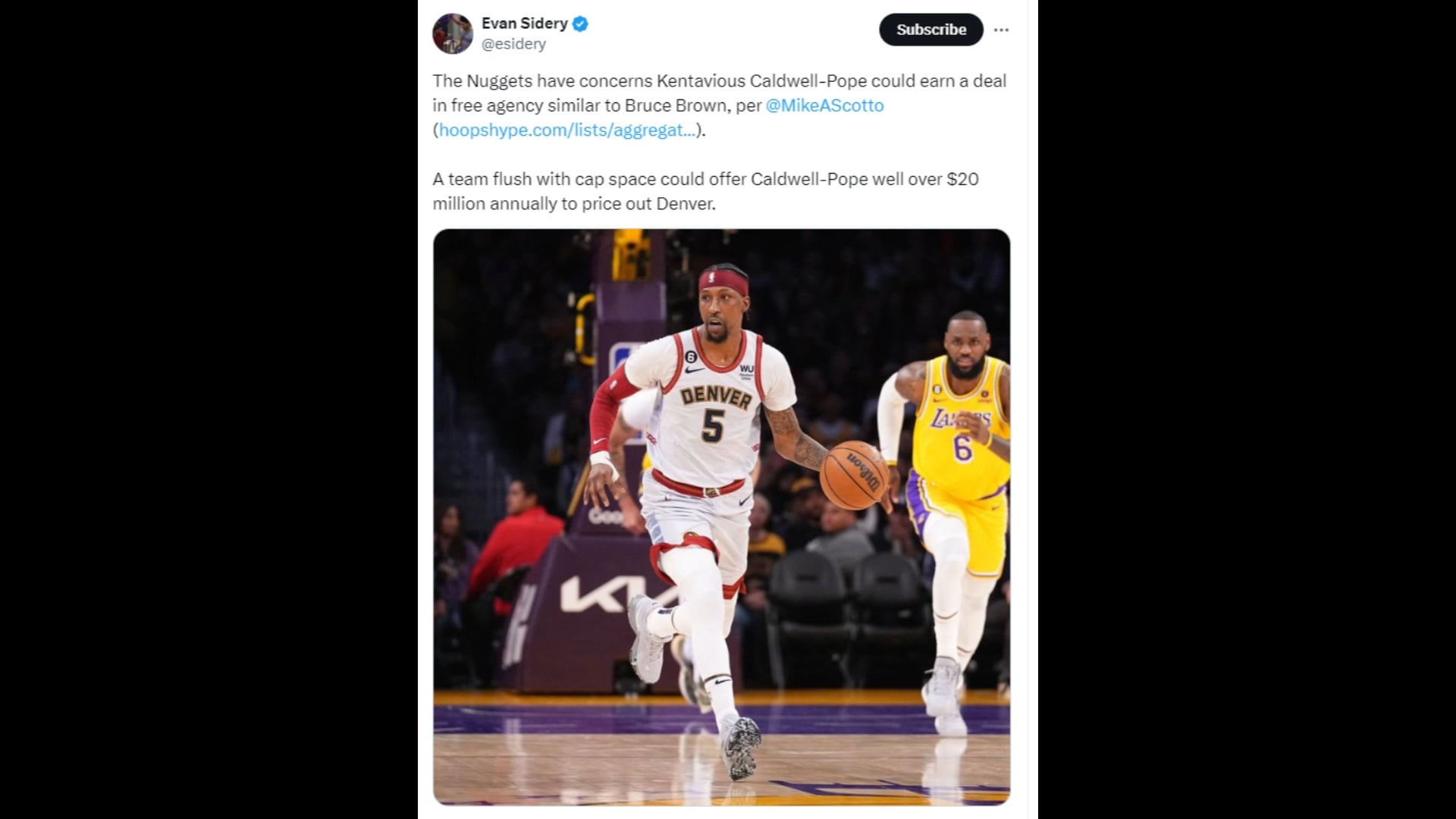1456x819 pixels.
Task: Select the Evan Sidery display name
Action: [x=525, y=24]
